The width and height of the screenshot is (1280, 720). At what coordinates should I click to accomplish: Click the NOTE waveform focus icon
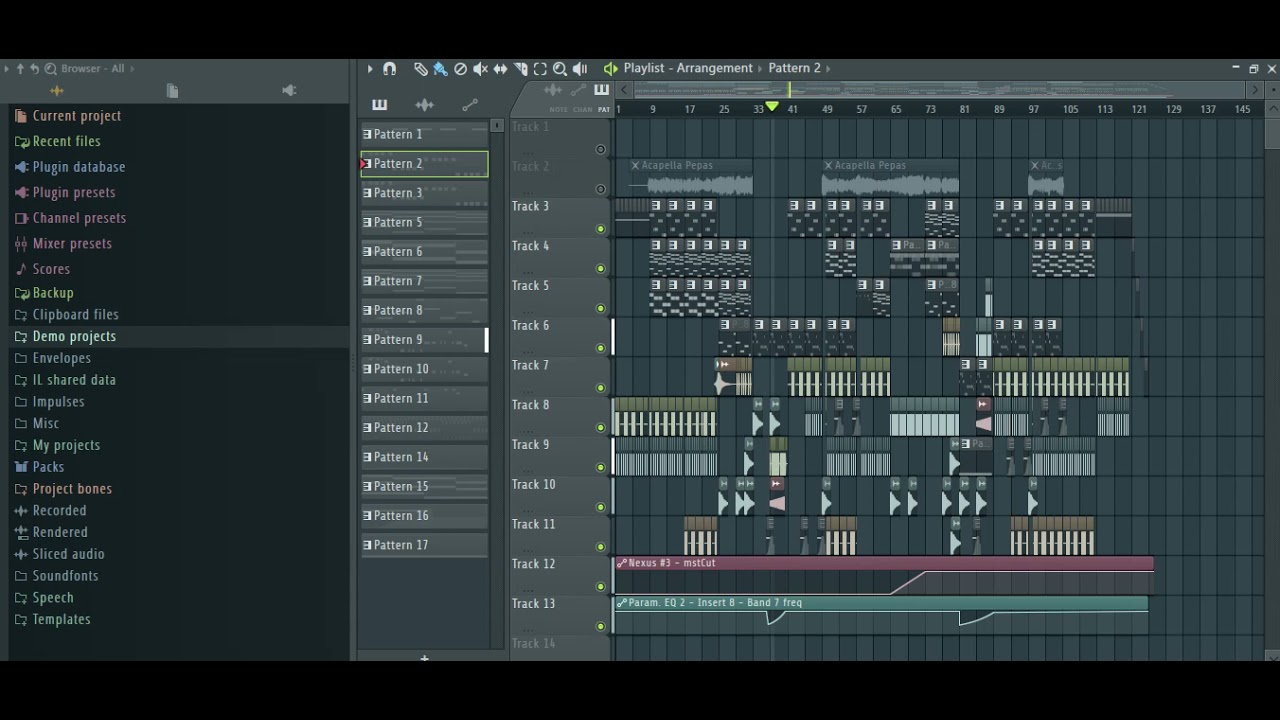tap(553, 91)
